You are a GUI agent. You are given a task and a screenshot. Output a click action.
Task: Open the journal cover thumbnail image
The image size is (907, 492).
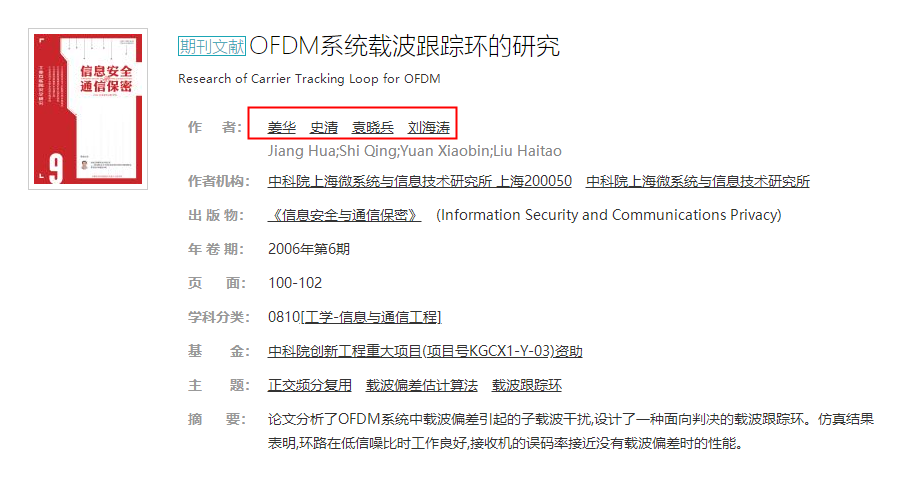pos(88,109)
